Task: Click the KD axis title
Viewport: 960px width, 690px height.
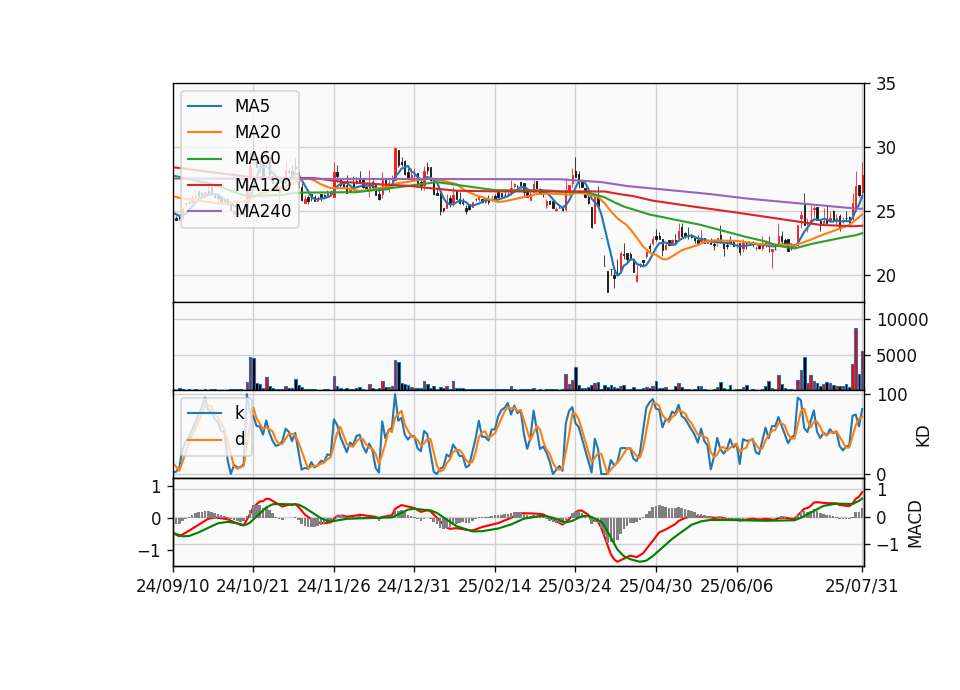Action: (923, 437)
